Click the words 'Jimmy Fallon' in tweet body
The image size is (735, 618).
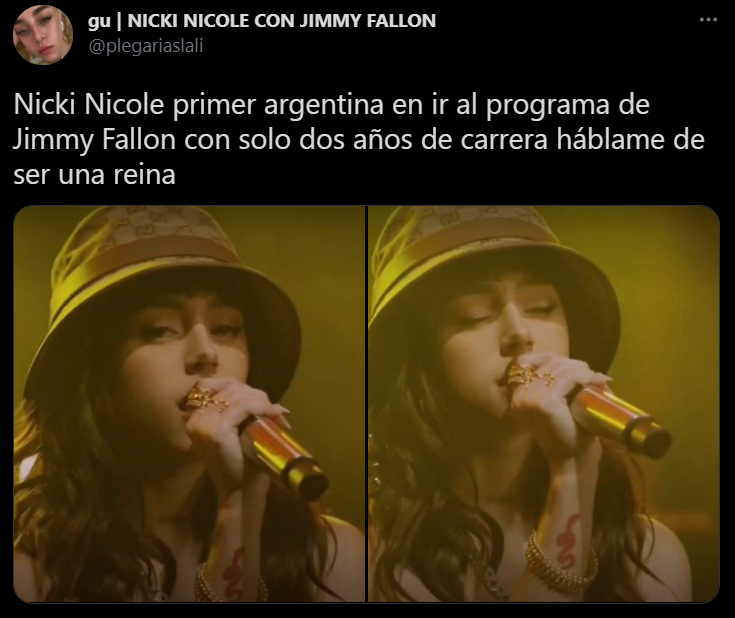click(94, 140)
